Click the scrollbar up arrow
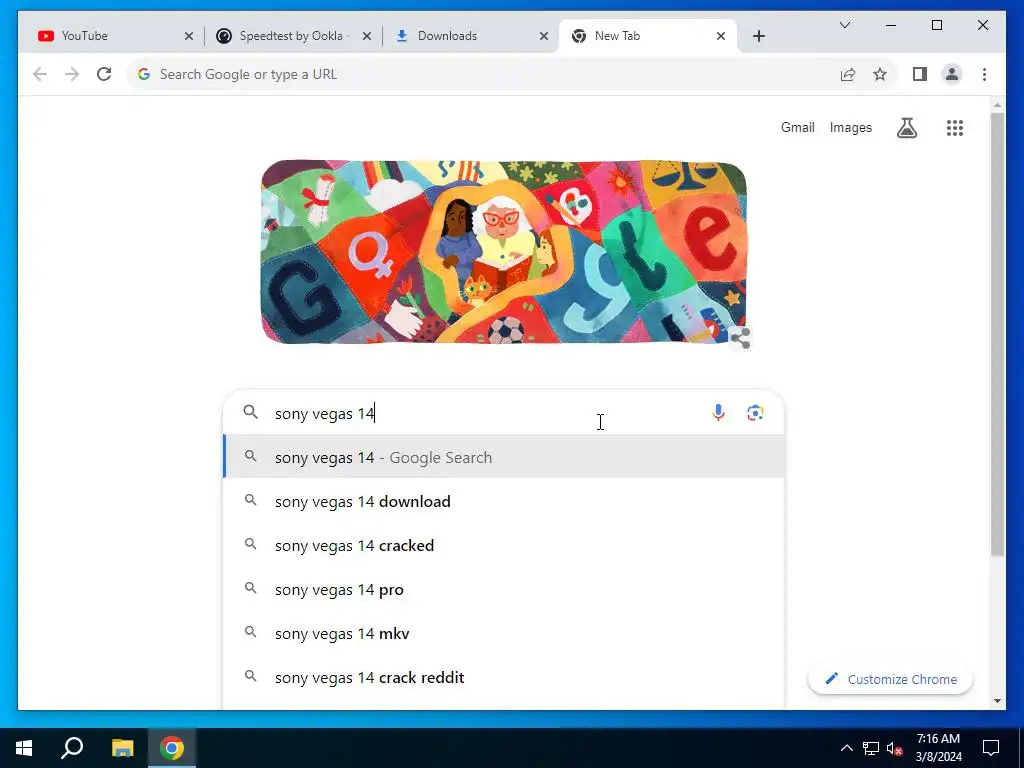1024x768 pixels. (x=997, y=104)
